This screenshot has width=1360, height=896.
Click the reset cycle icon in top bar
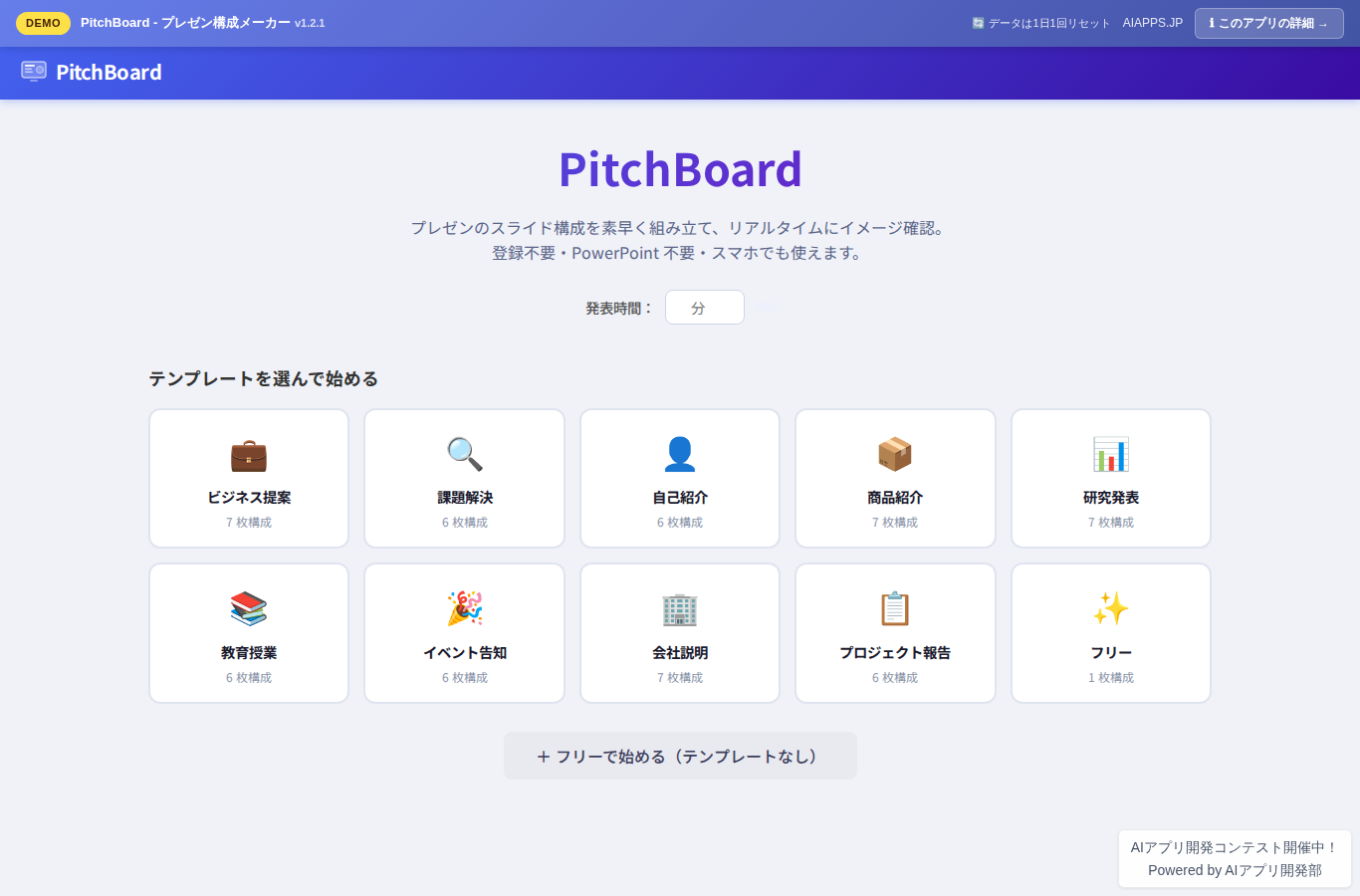tap(978, 23)
